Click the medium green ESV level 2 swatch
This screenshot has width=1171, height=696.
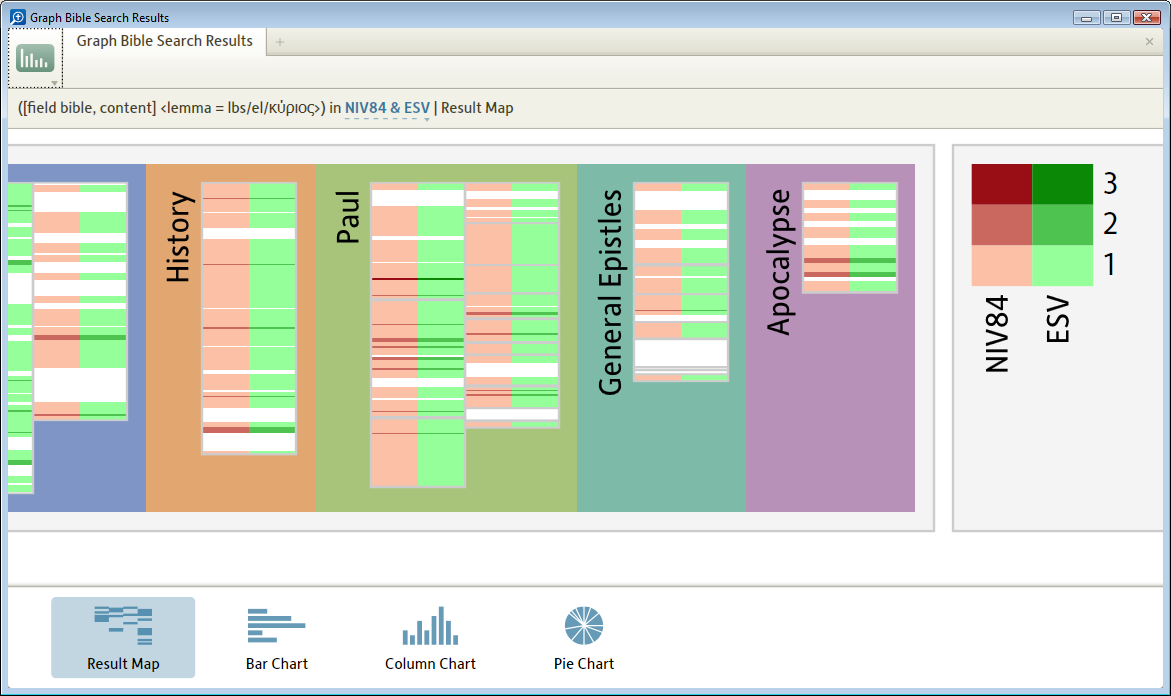(x=1063, y=225)
